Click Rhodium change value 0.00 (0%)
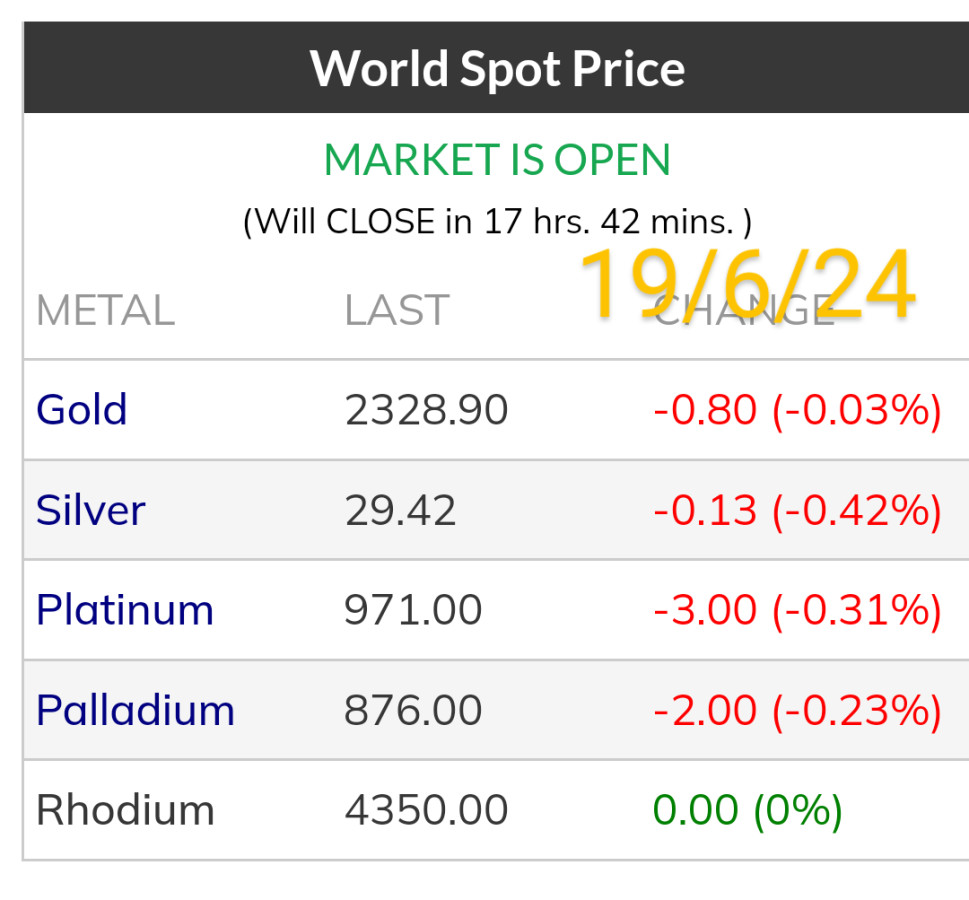Viewport: 969px width, 900px height. pyautogui.click(x=746, y=810)
